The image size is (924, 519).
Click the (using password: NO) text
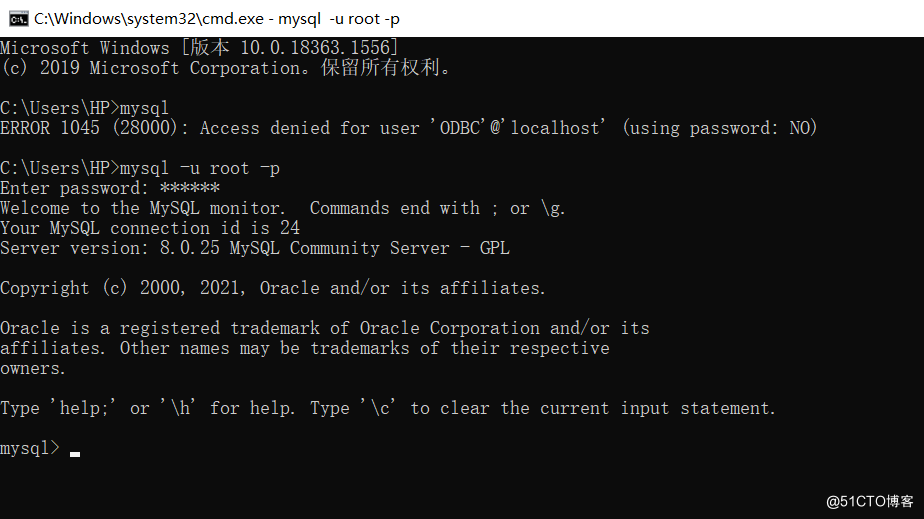click(720, 128)
